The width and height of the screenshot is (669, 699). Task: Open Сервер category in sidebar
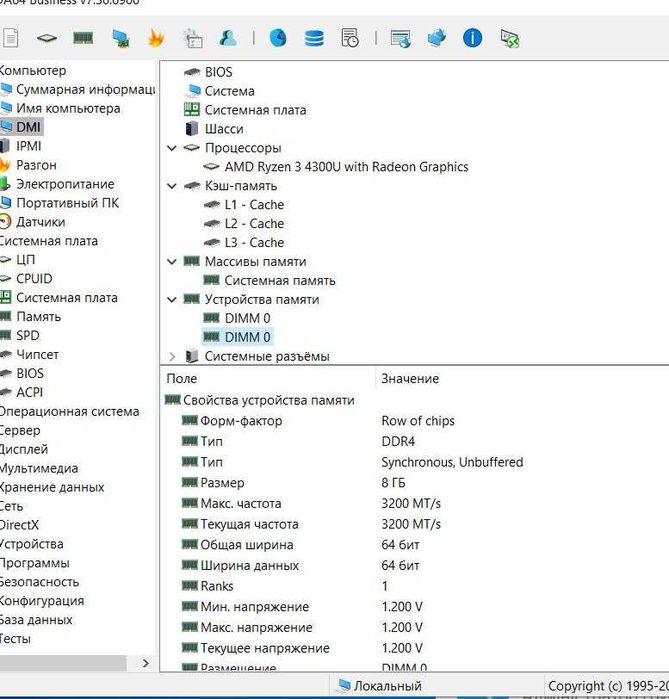(20, 430)
